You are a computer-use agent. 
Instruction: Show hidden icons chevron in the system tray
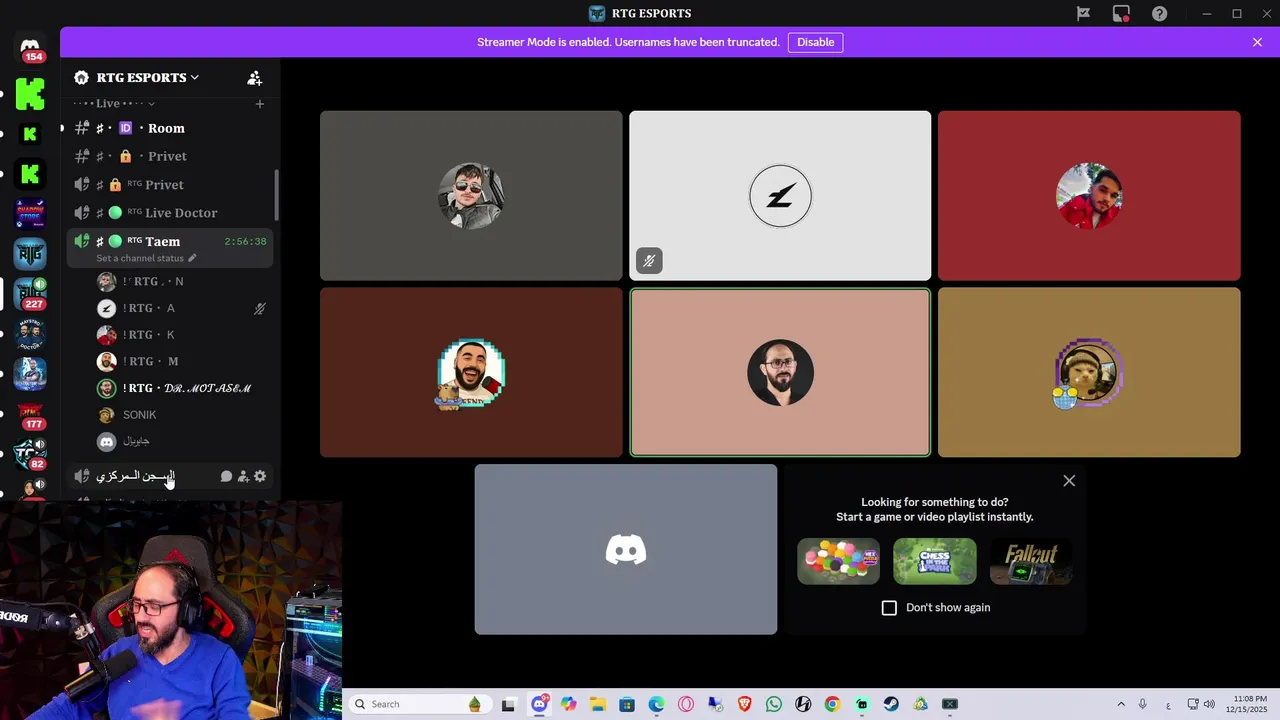point(1120,704)
